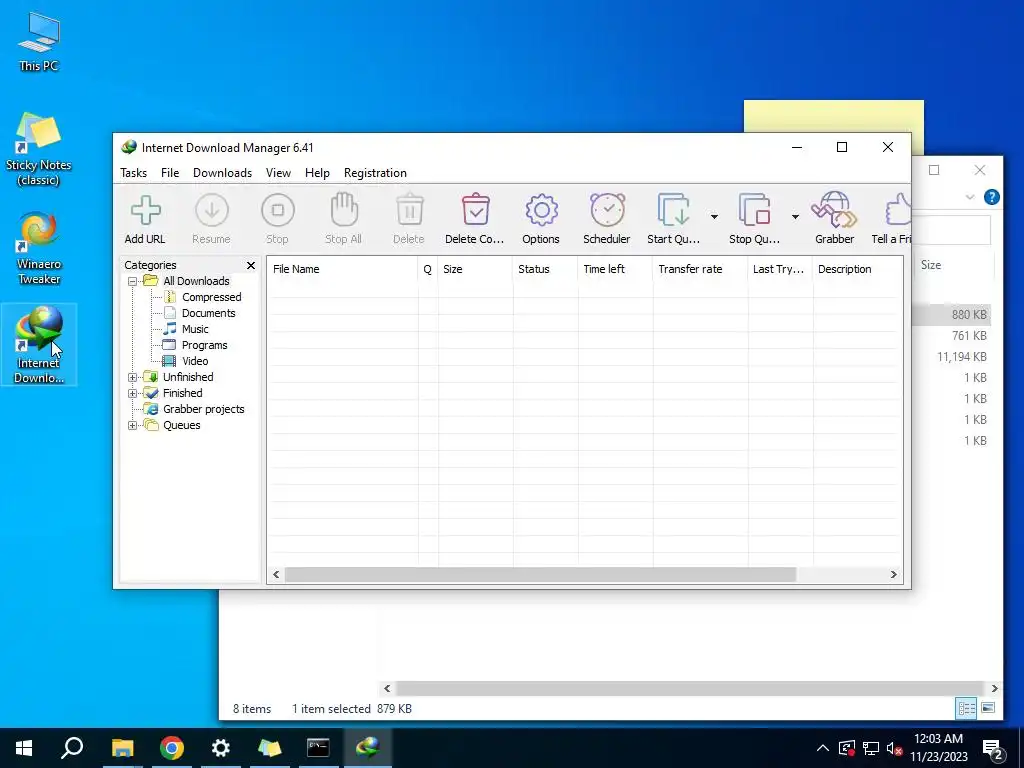1024x768 pixels.
Task: Click Explorer window horizontal scrollbar thumb
Action: click(689, 688)
